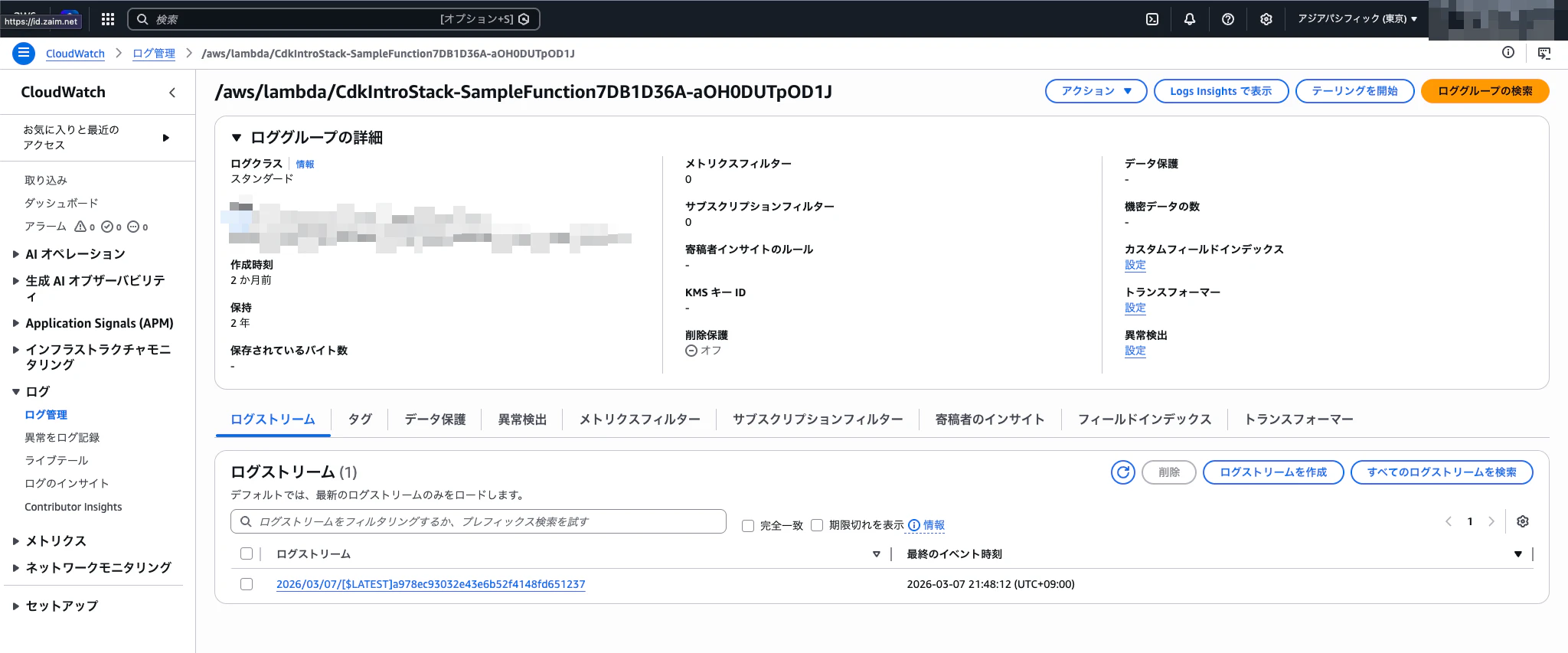Screen dimensions: 1568x653
Task: Focus the top console 検索 field
Action: click(333, 19)
